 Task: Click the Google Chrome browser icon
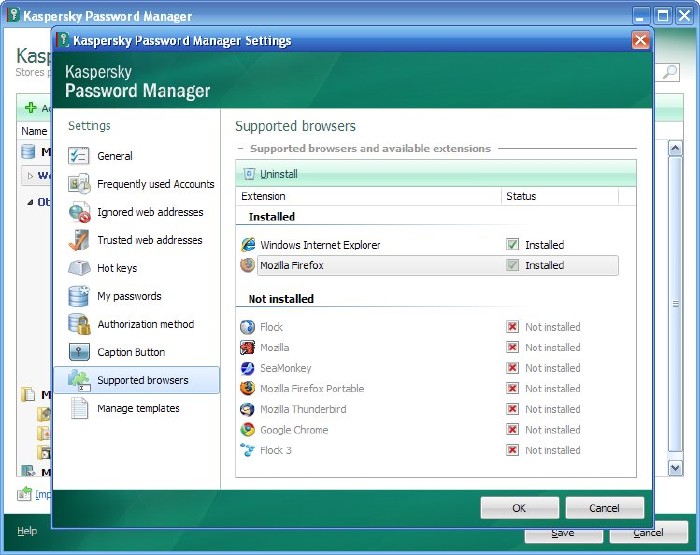tap(248, 430)
